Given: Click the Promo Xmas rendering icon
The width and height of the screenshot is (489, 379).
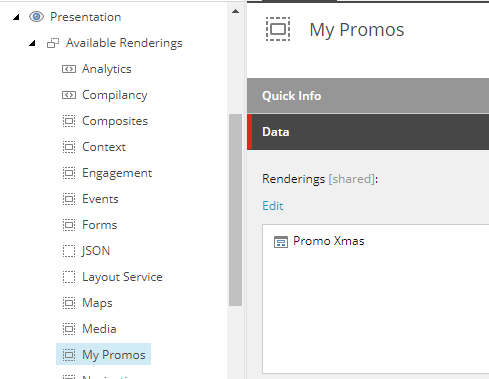Looking at the screenshot, I should click(281, 242).
